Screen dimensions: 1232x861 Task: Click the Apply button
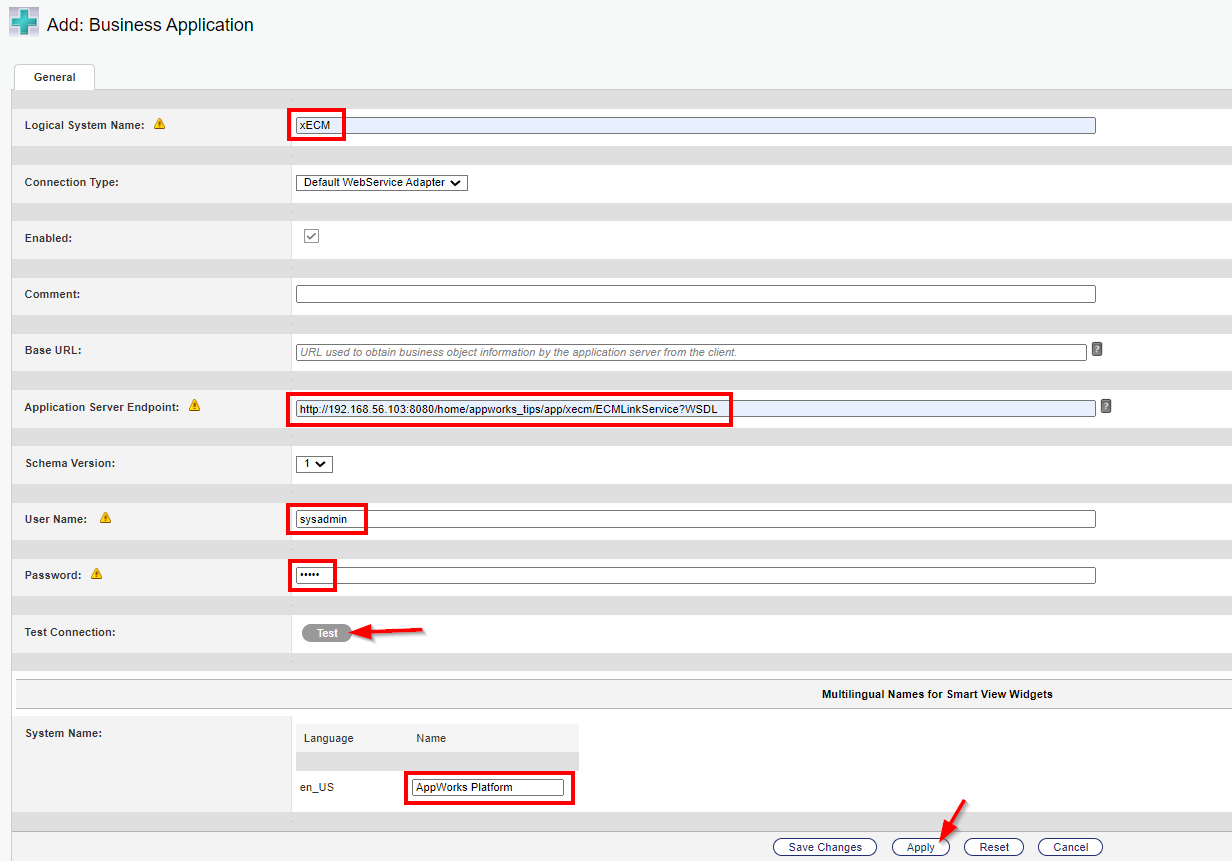(920, 847)
